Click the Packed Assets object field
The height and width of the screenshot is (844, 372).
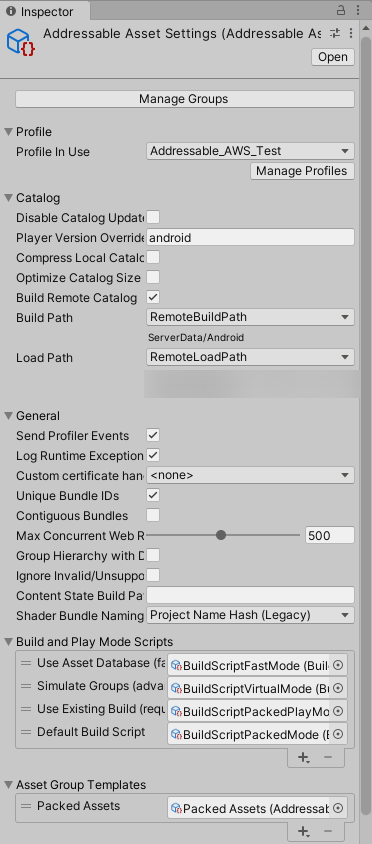[x=257, y=808]
